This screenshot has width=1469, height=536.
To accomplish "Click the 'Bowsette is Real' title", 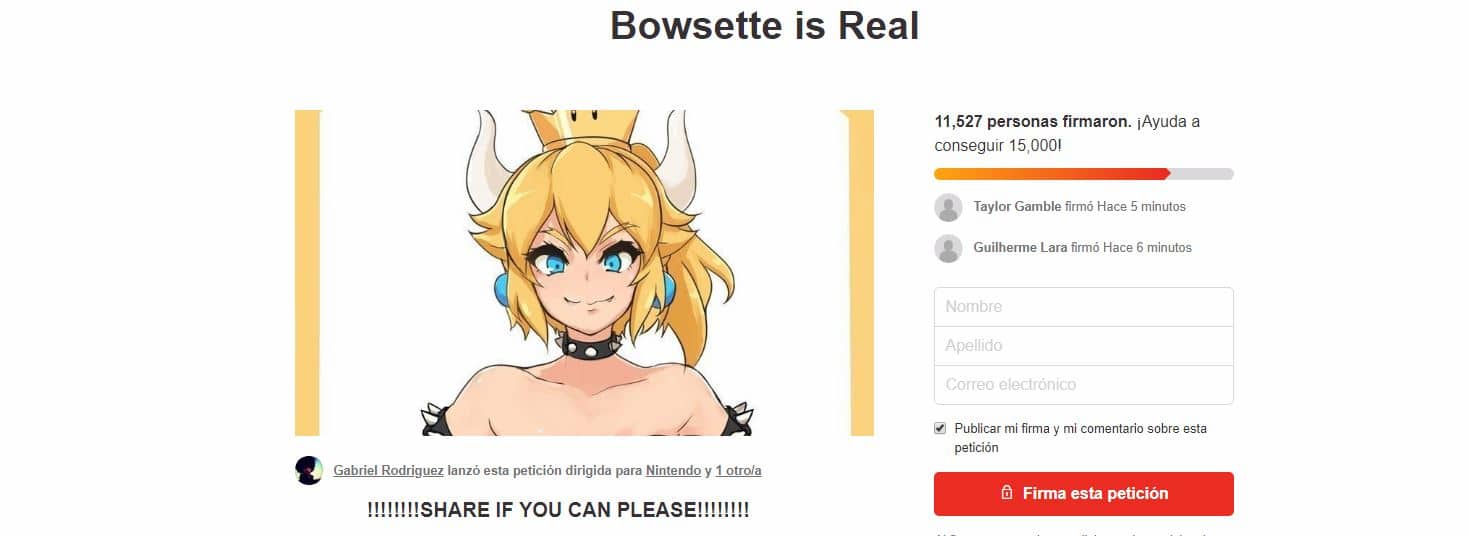I will pyautogui.click(x=765, y=26).
